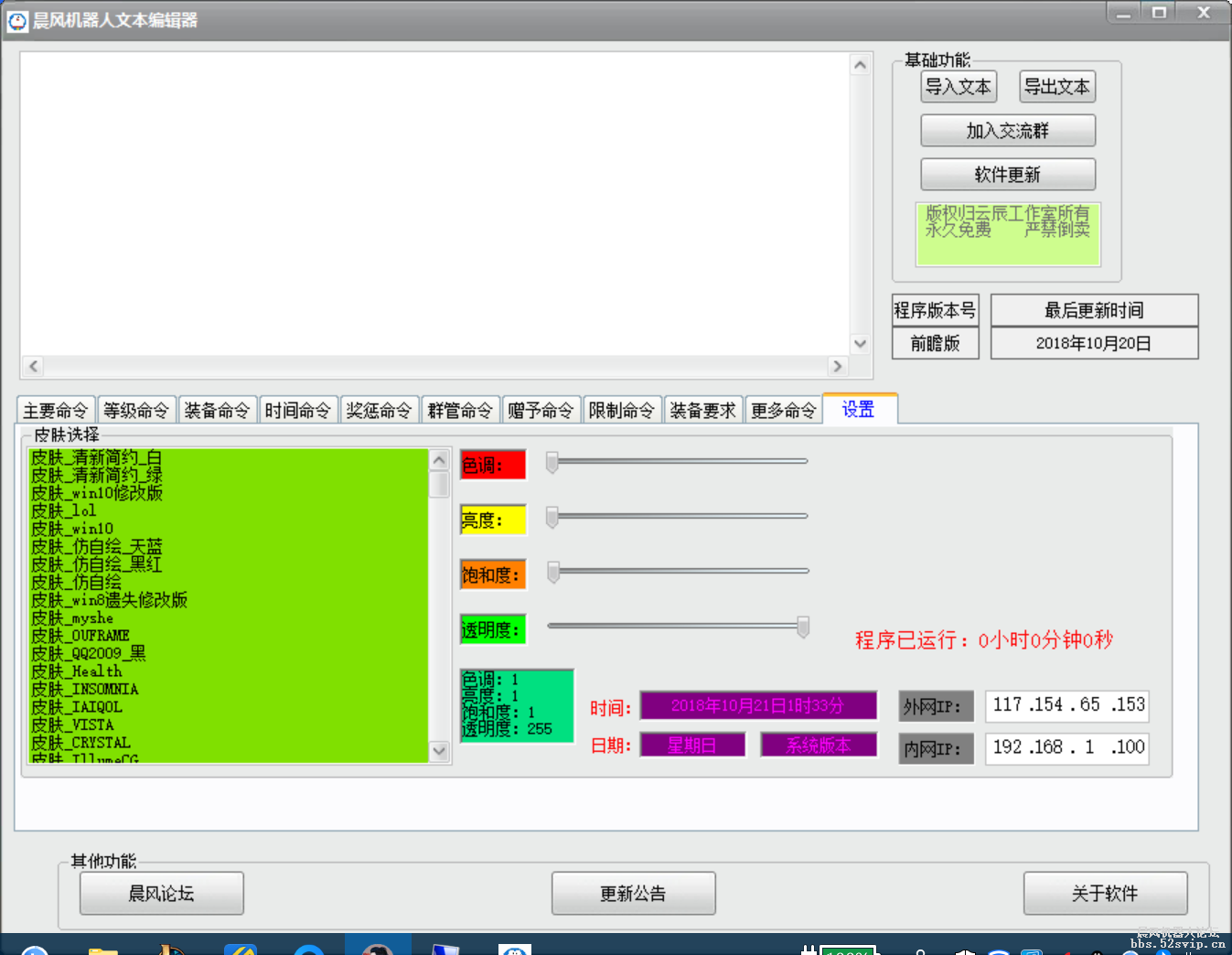
Task: Open the 更多命令 tab
Action: [783, 409]
